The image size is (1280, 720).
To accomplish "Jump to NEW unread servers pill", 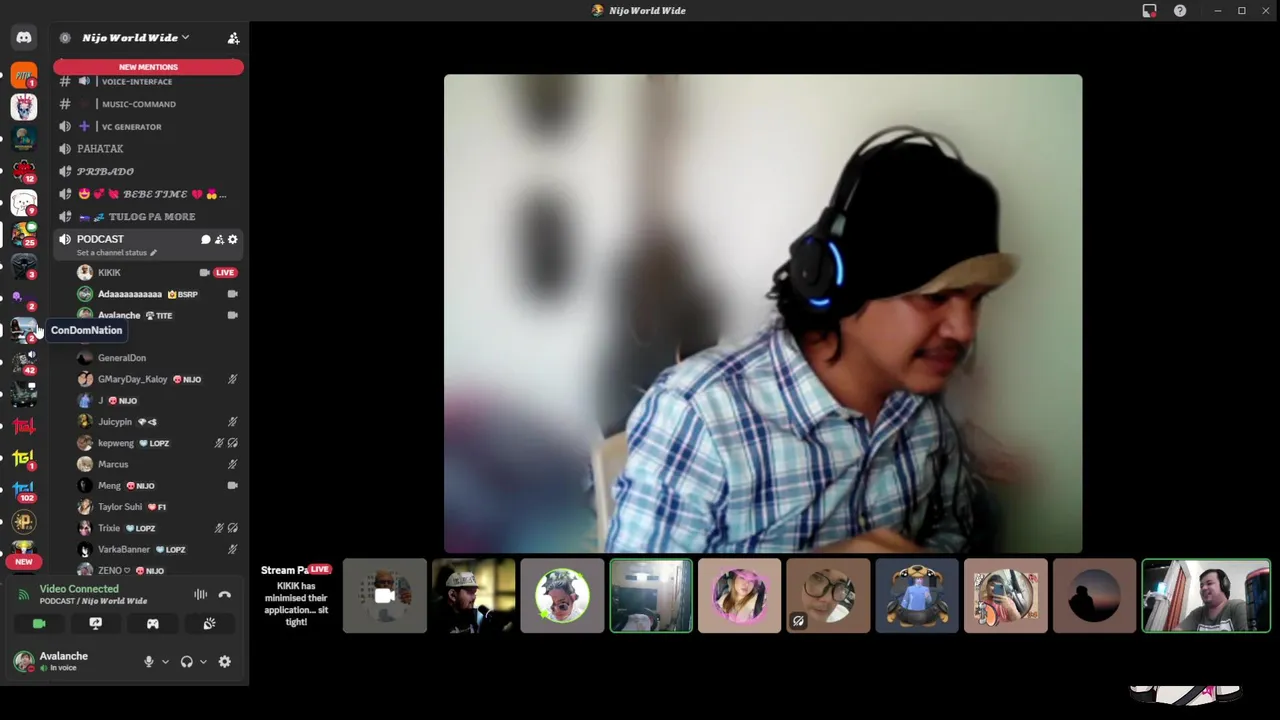I will coord(24,562).
